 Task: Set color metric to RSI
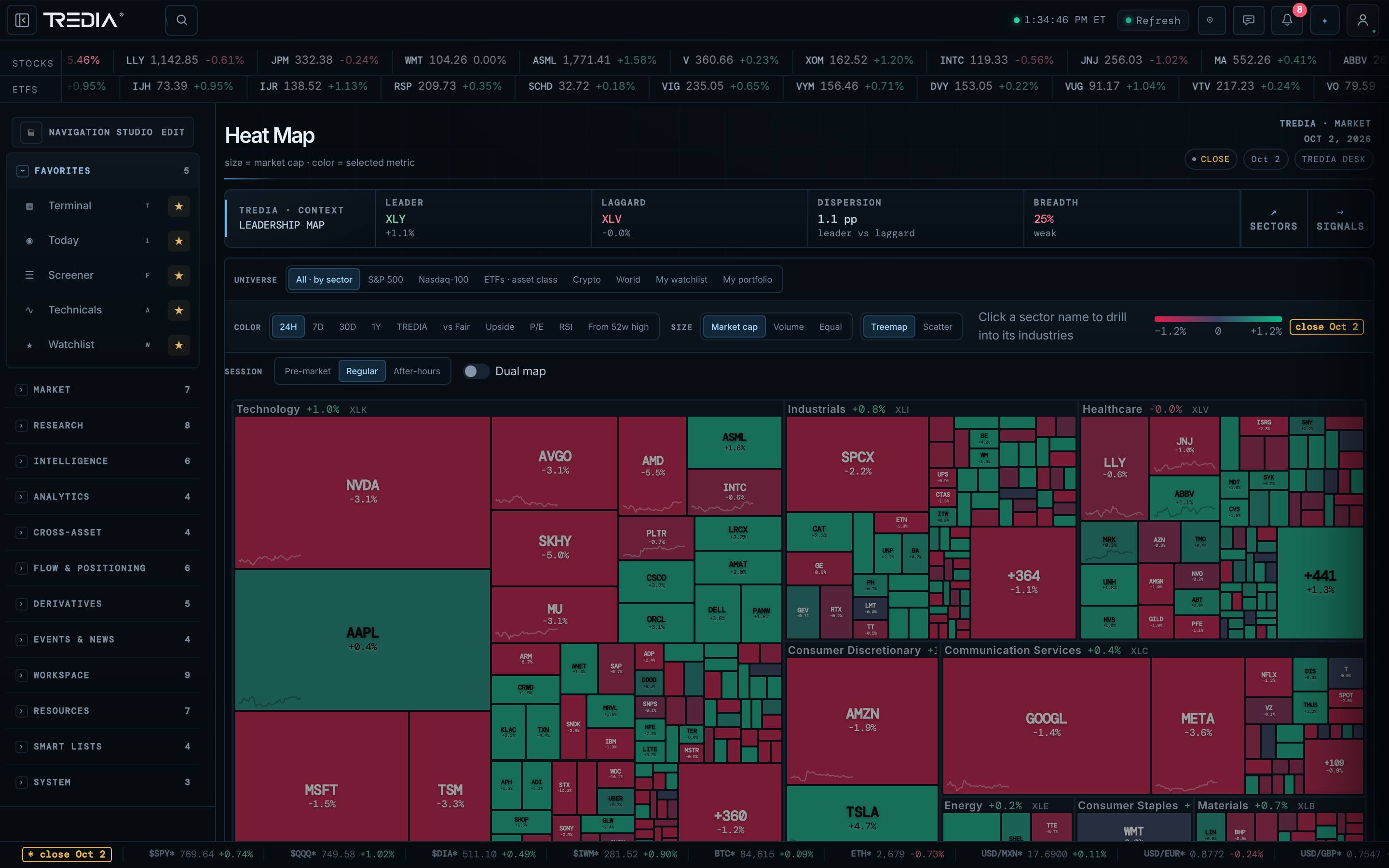[565, 326]
